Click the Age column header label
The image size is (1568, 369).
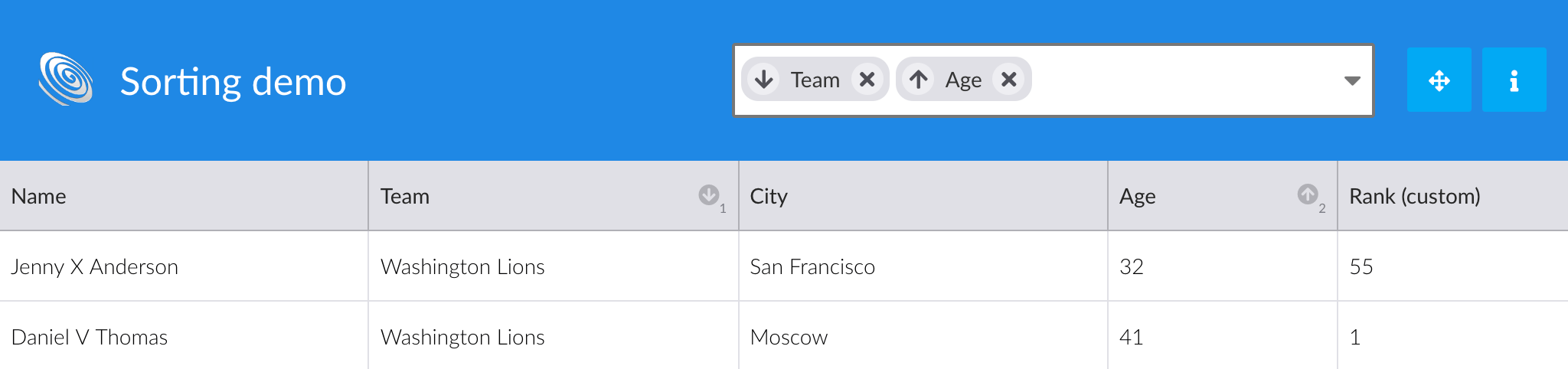click(1138, 198)
